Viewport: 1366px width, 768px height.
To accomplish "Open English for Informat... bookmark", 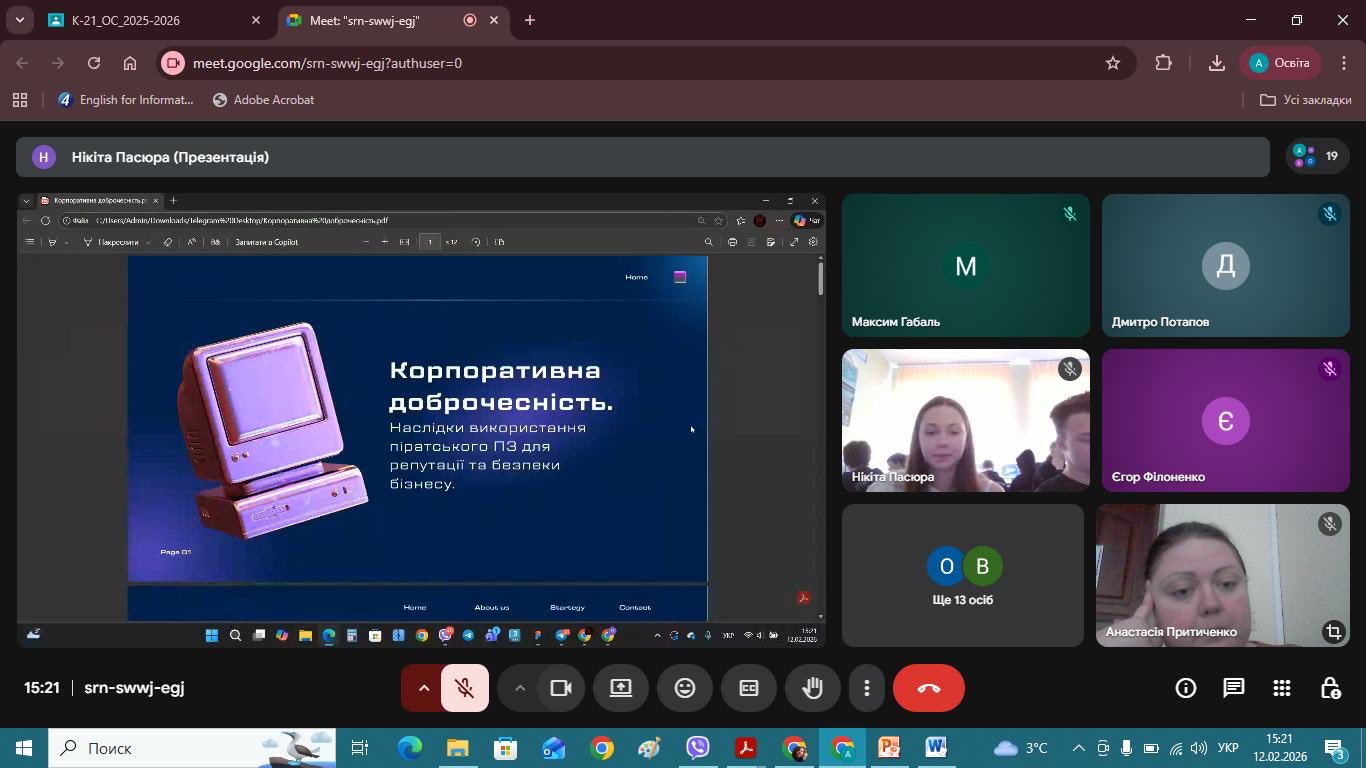I will tap(125, 100).
